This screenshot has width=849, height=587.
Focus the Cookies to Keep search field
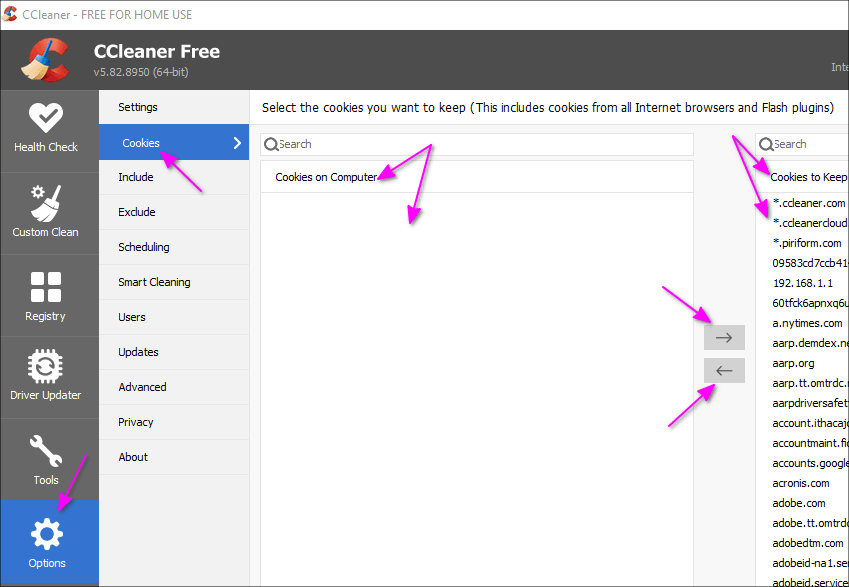click(x=802, y=144)
